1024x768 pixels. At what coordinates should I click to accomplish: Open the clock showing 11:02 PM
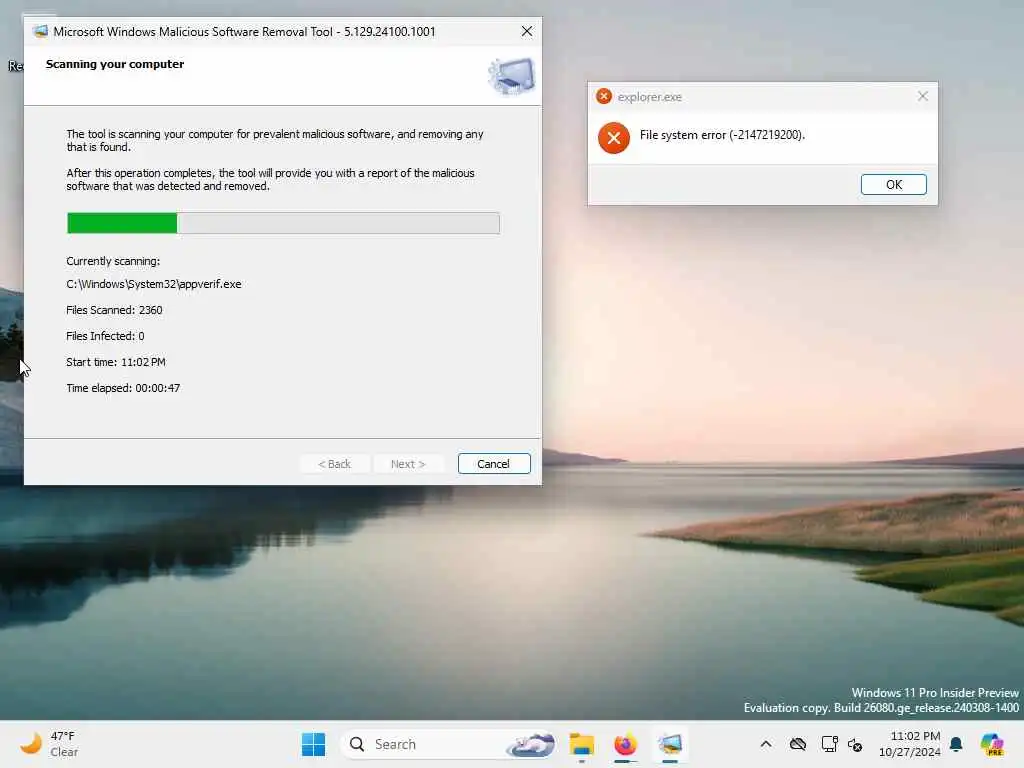point(910,744)
